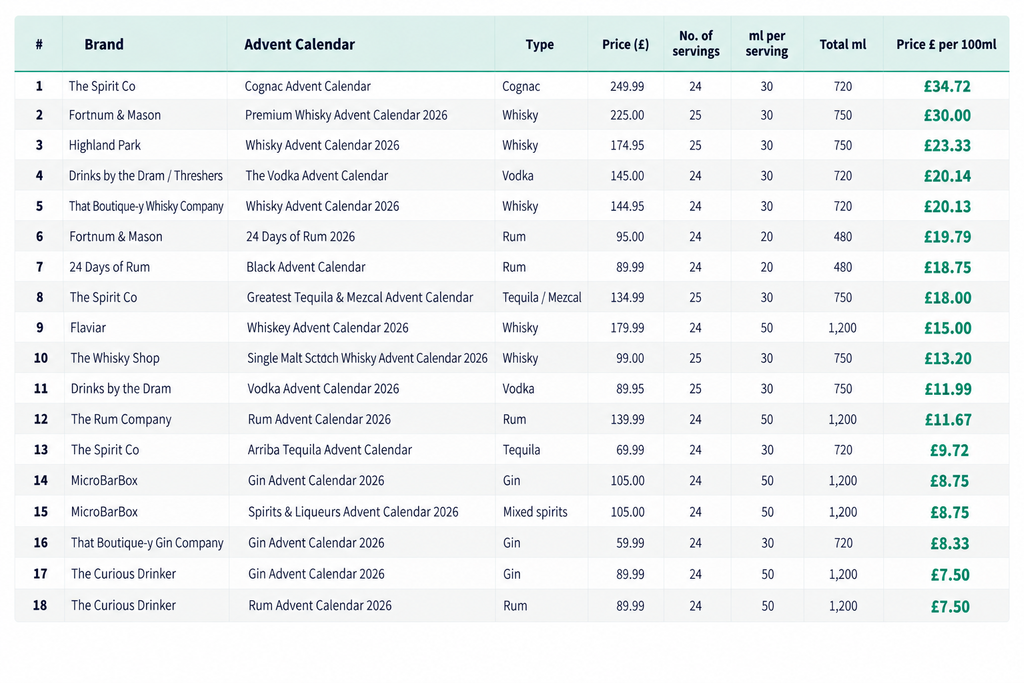1024x683 pixels.
Task: Click Drinks by the Dram / Threshers cell
Action: 146,176
